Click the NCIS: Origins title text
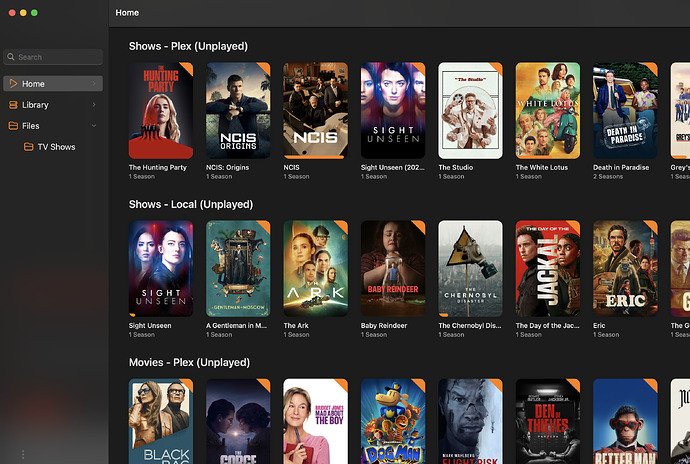This screenshot has height=464, width=690. 228,167
